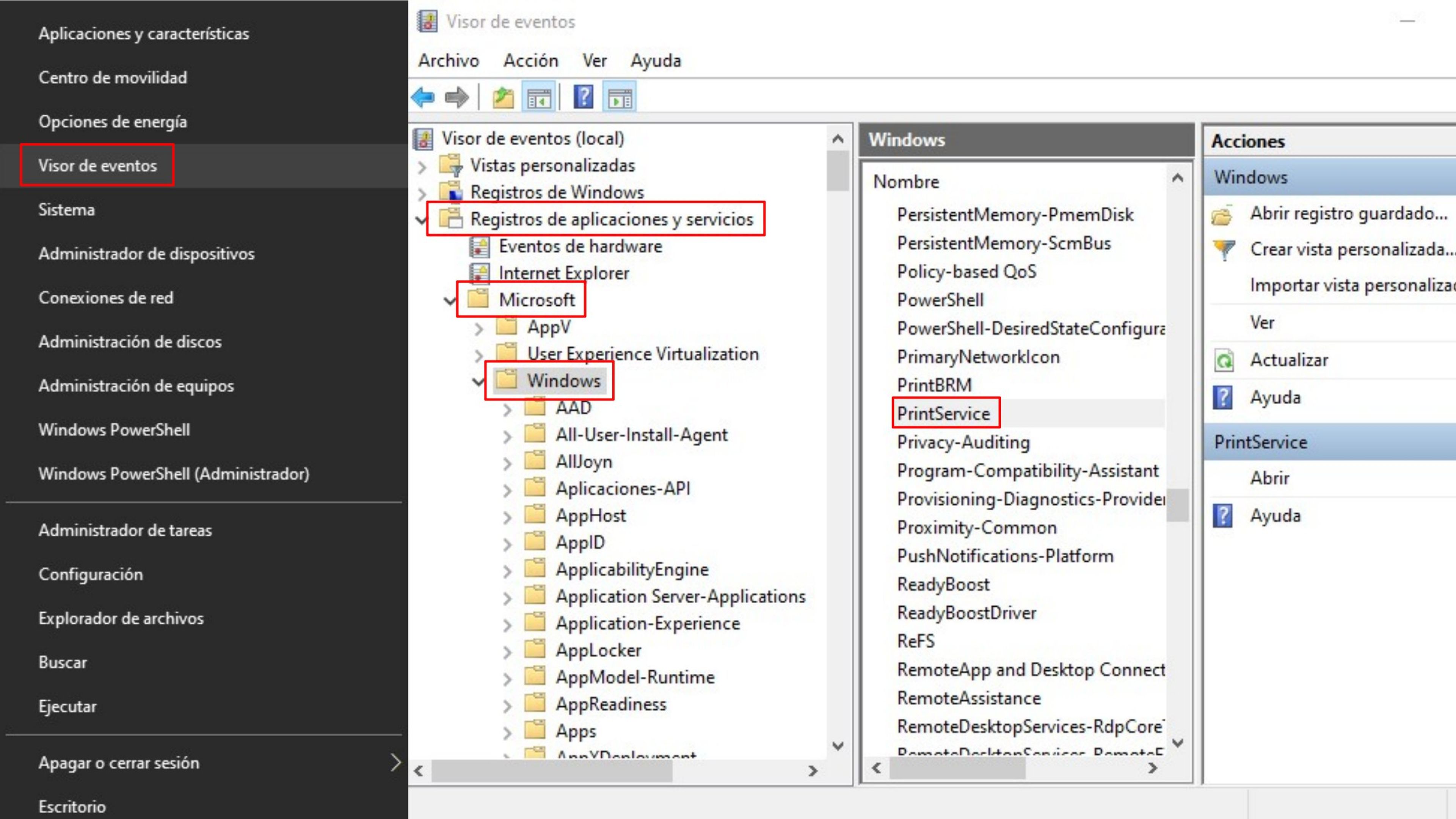
Task: Expand the AppHost tree node
Action: click(508, 516)
